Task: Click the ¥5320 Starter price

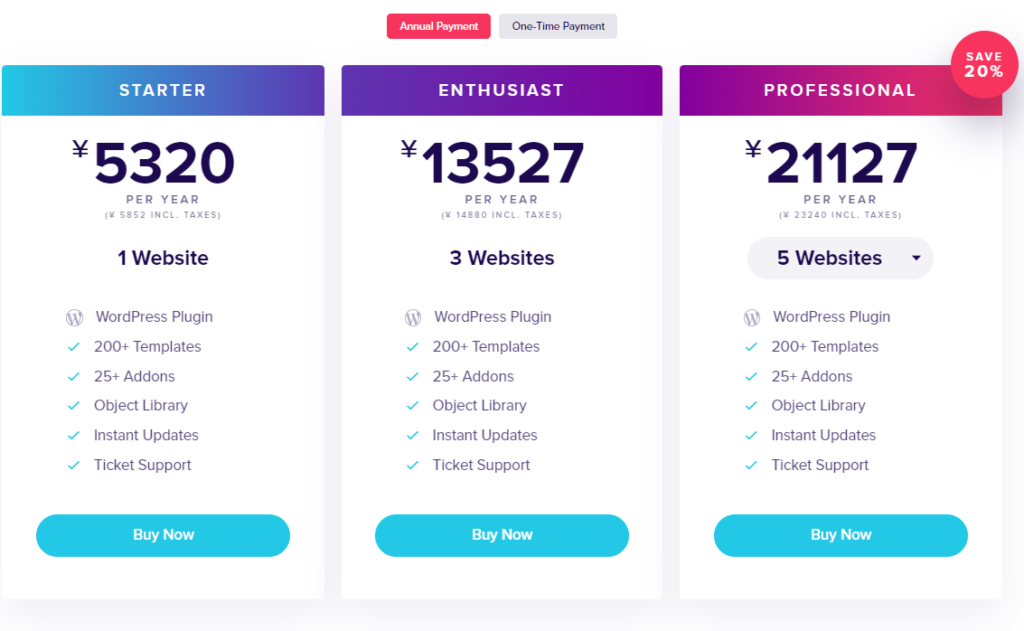Action: coord(162,163)
